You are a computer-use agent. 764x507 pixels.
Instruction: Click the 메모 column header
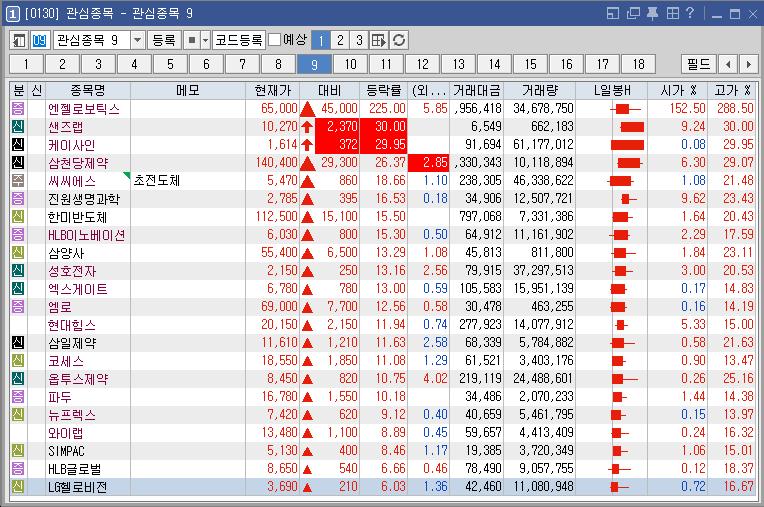(188, 90)
